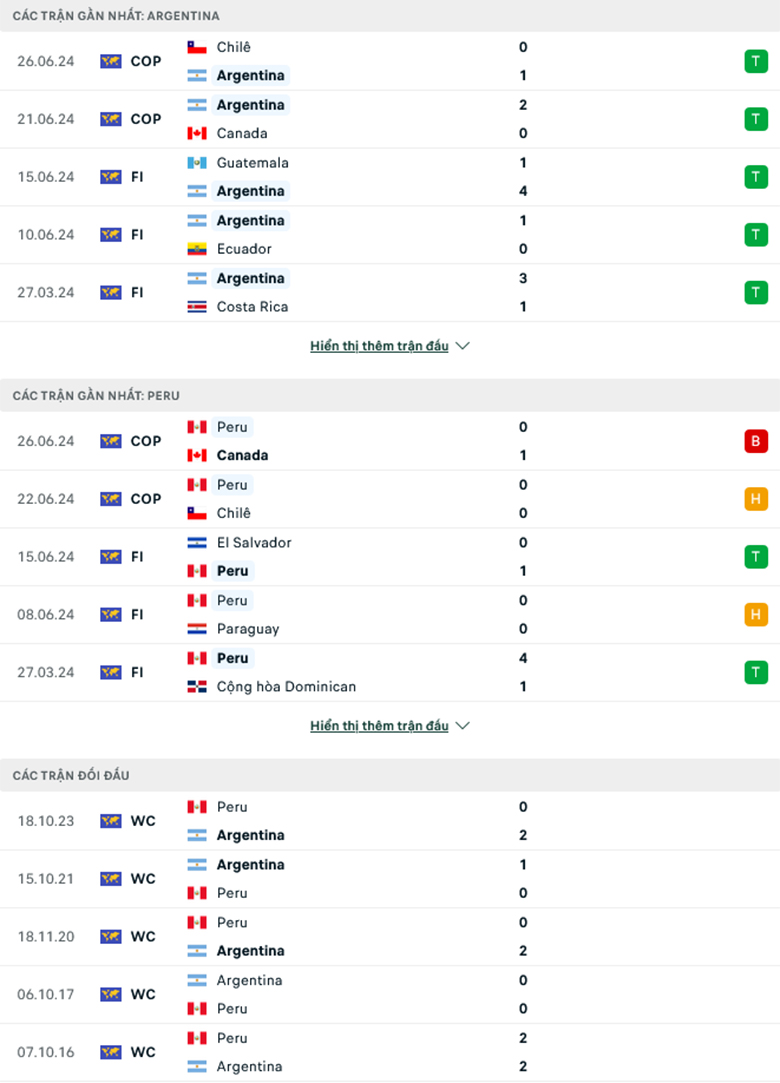
Task: Click the Chile flag in the 26.06.24 Argentina match
Action: (197, 47)
